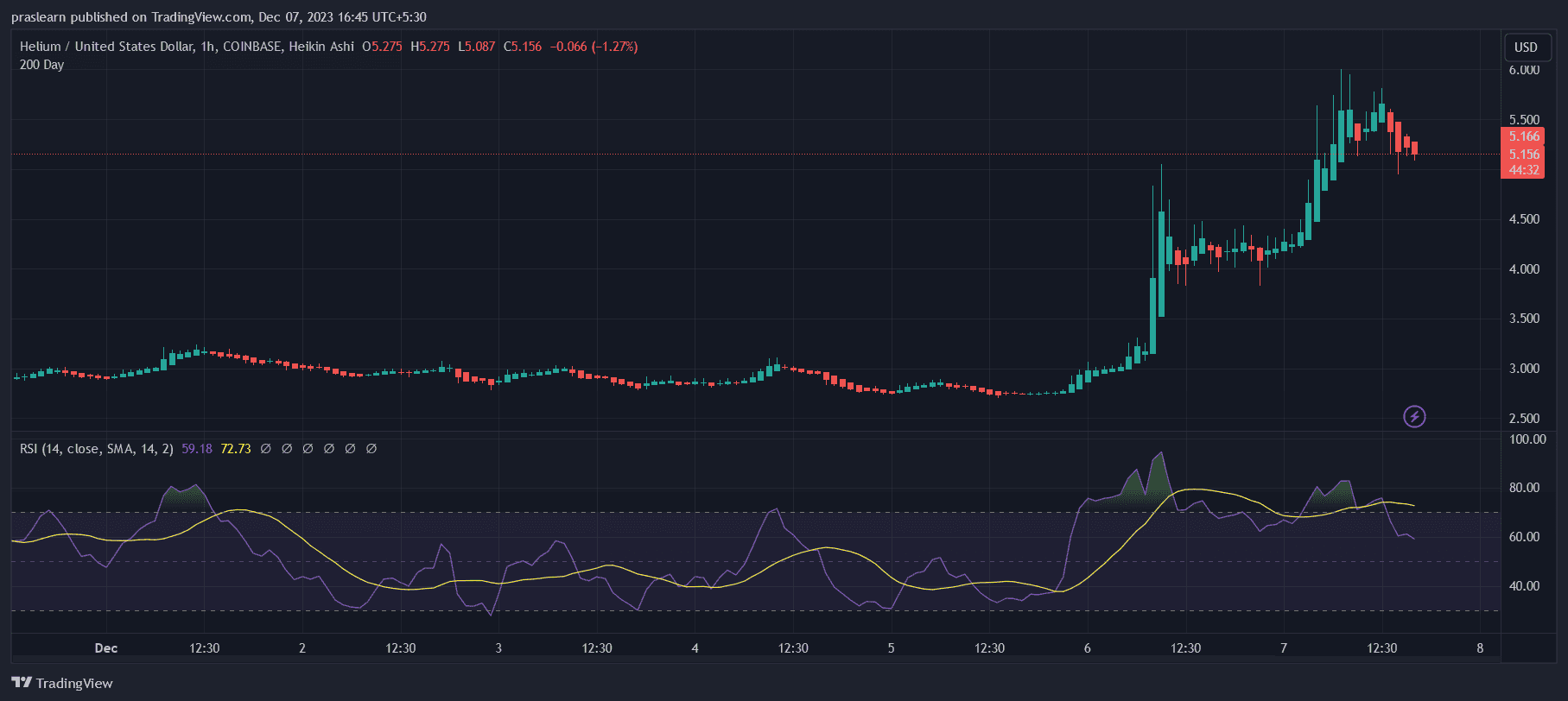Viewport: 1568px width, 701px height.
Task: Click the RSI (14, close, SMA, 14, 2) label
Action: pyautogui.click(x=97, y=449)
